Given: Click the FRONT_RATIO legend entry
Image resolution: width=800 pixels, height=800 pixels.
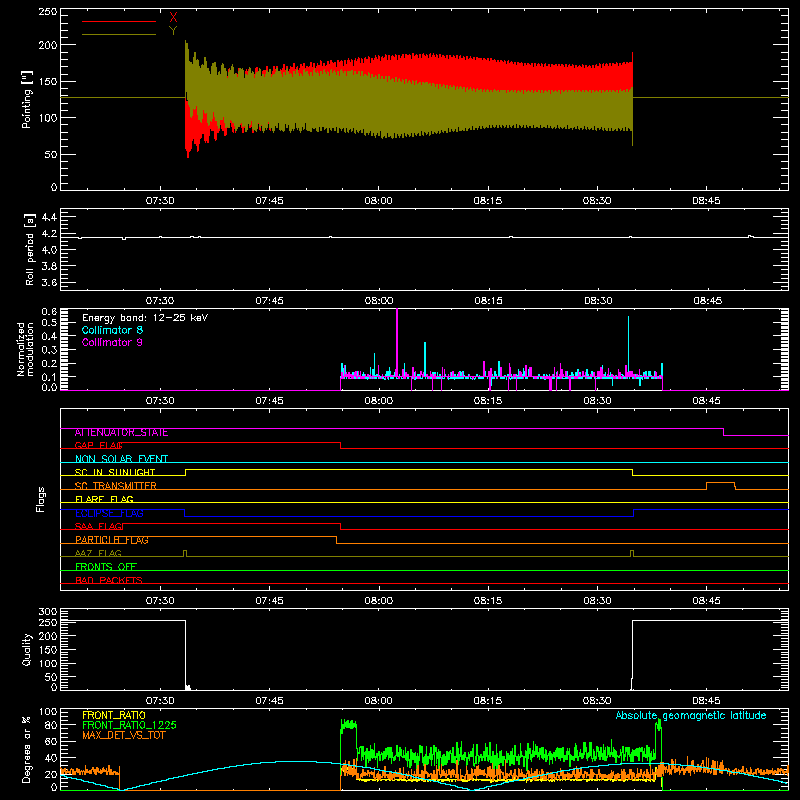Looking at the screenshot, I should tap(114, 715).
